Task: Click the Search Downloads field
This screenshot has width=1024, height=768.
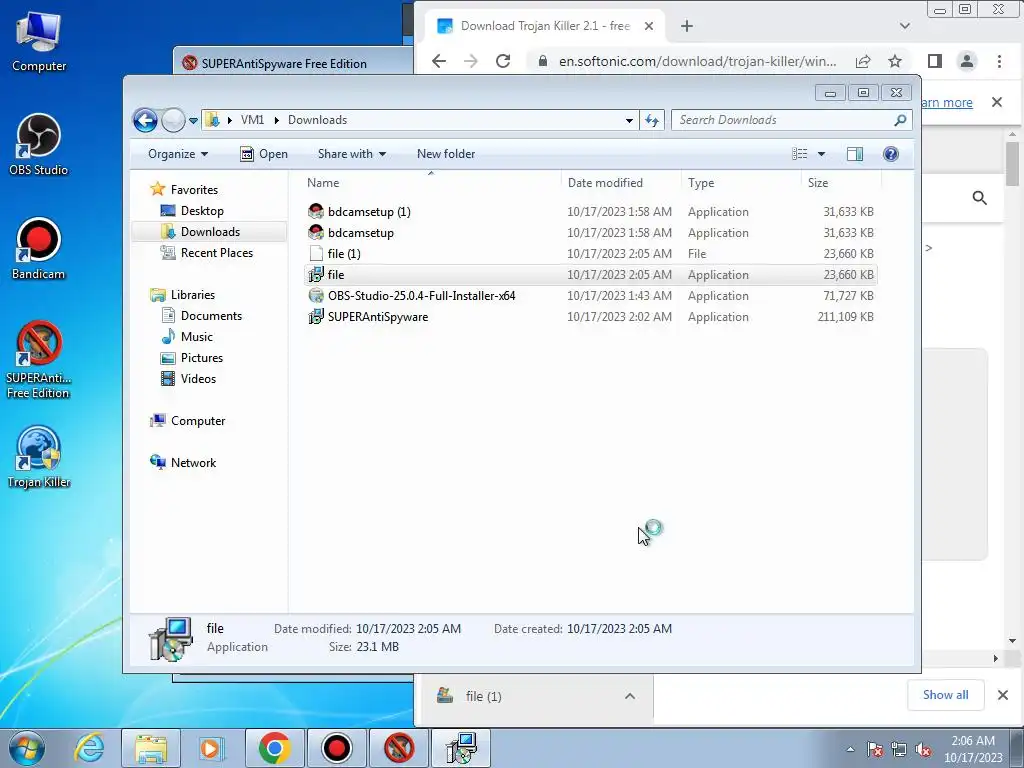Action: [x=782, y=120]
